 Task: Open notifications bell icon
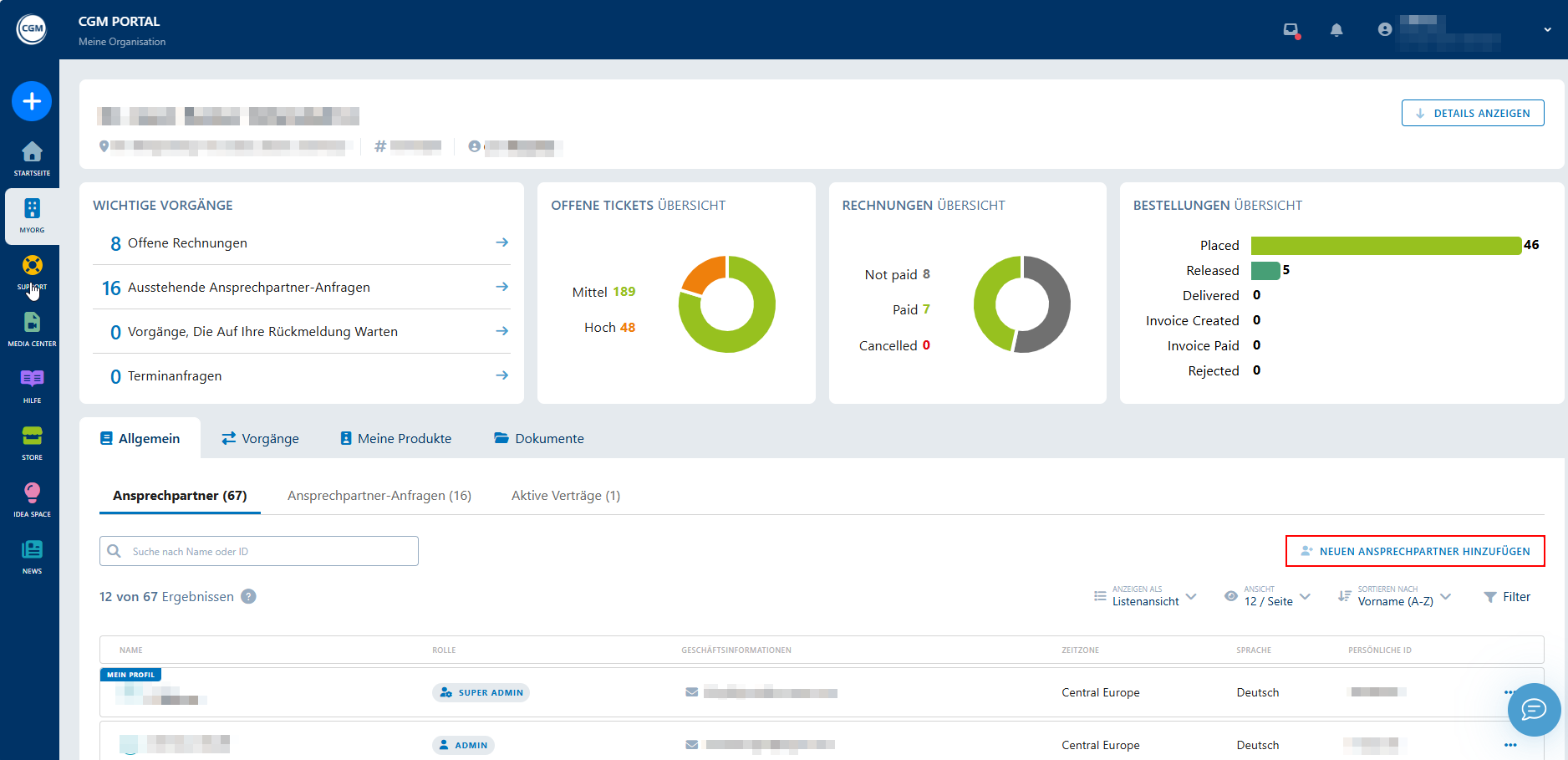[1336, 30]
